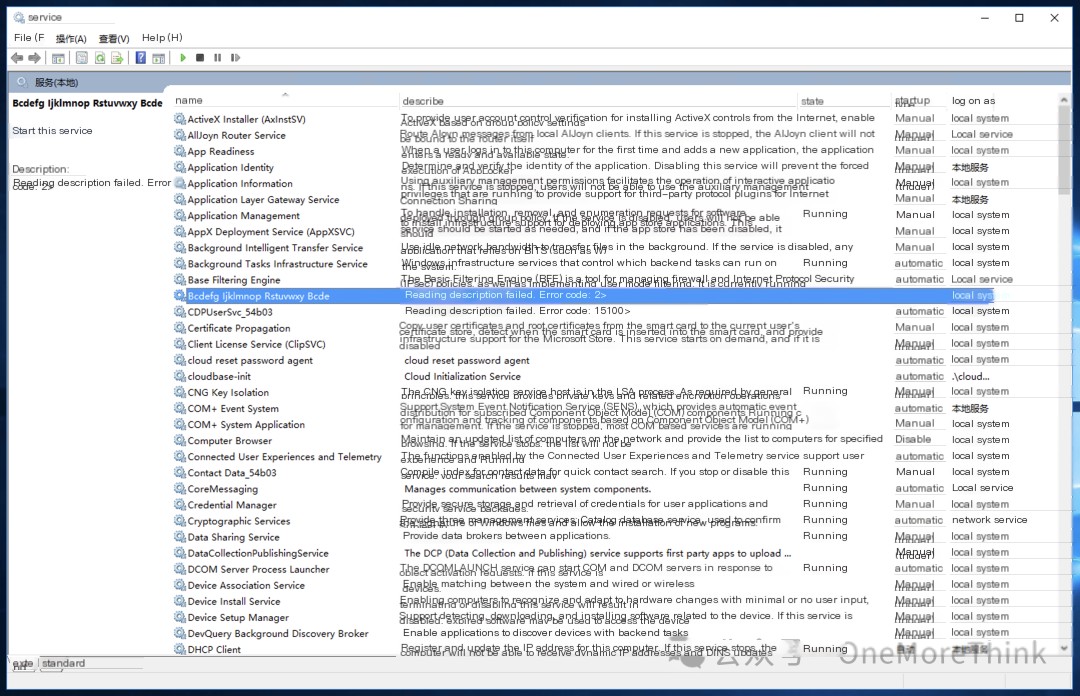Click the gear icon beside Device Setup Manager
The image size is (1080, 696).
click(x=180, y=617)
